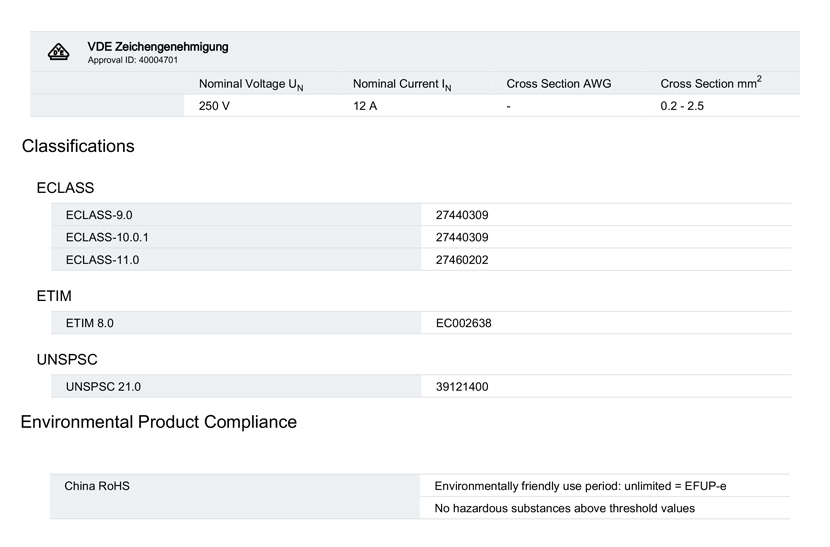Select the EC002638 value
The height and width of the screenshot is (547, 830).
click(463, 323)
